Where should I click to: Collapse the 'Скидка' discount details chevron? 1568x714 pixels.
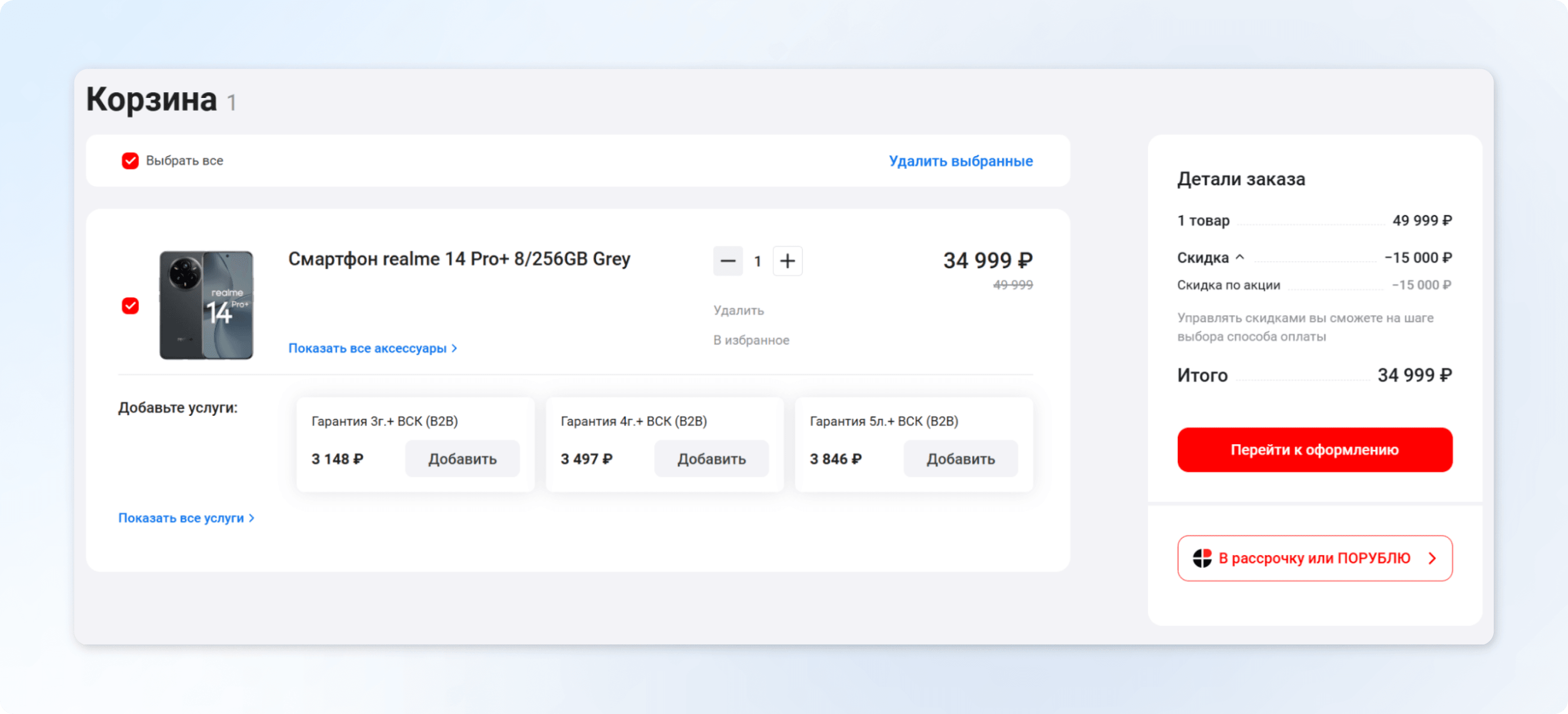[x=1240, y=257]
